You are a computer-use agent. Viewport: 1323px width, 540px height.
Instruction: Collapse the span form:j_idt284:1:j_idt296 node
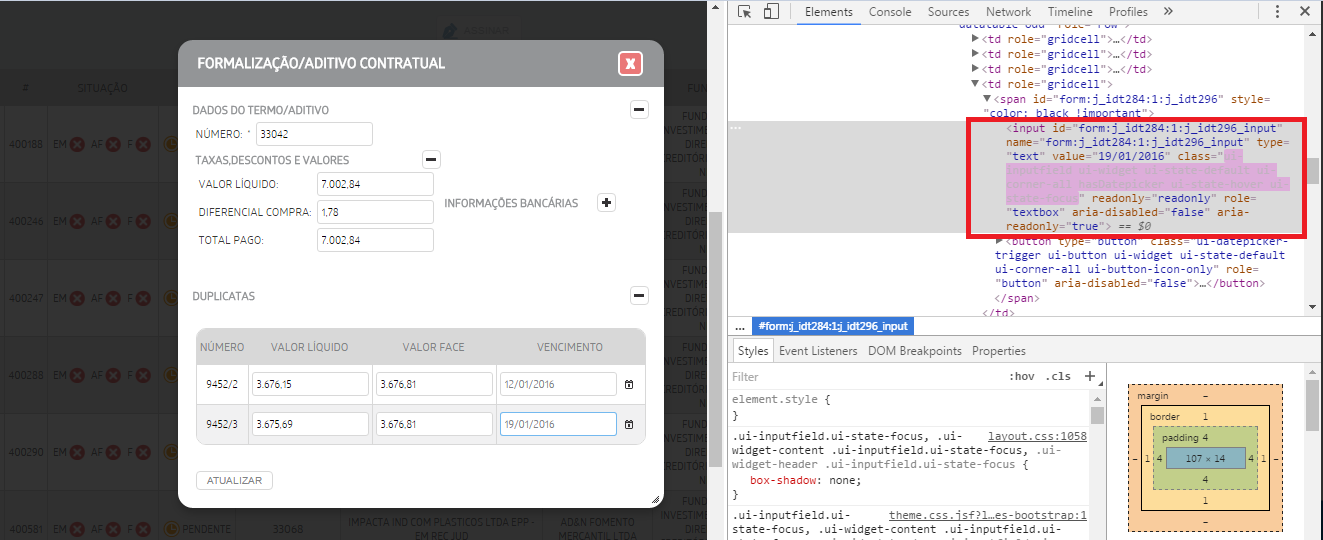pyautogui.click(x=987, y=99)
